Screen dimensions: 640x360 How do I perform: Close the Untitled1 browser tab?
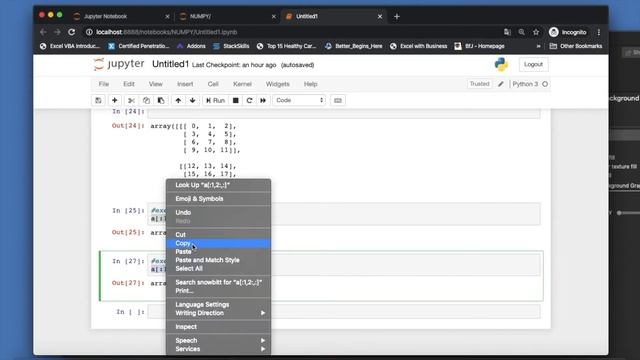coord(380,16)
